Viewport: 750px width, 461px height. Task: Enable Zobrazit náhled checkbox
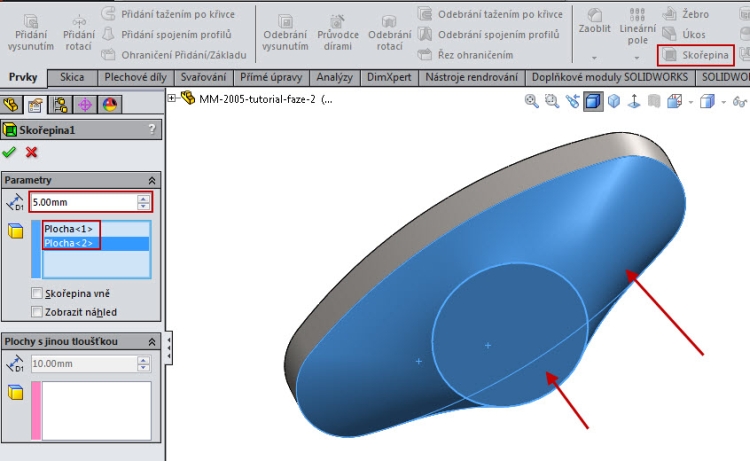37,312
